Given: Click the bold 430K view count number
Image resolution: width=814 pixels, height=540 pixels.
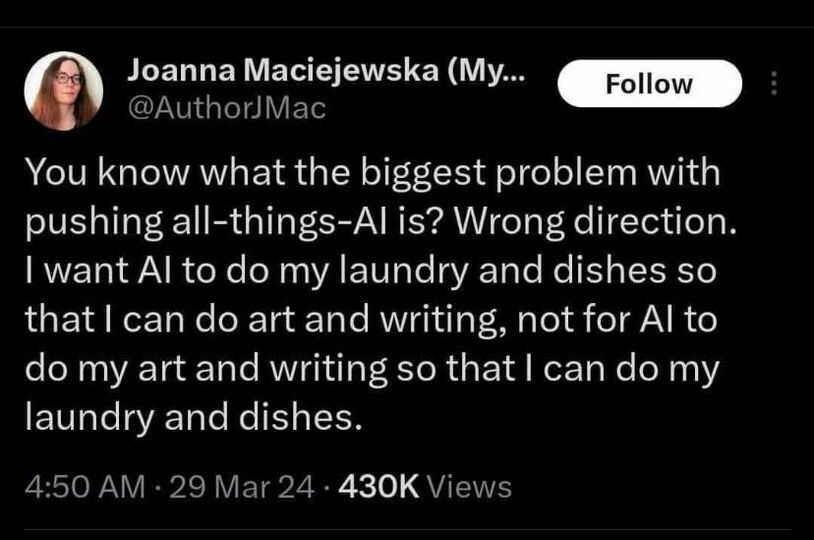Looking at the screenshot, I should tap(379, 487).
